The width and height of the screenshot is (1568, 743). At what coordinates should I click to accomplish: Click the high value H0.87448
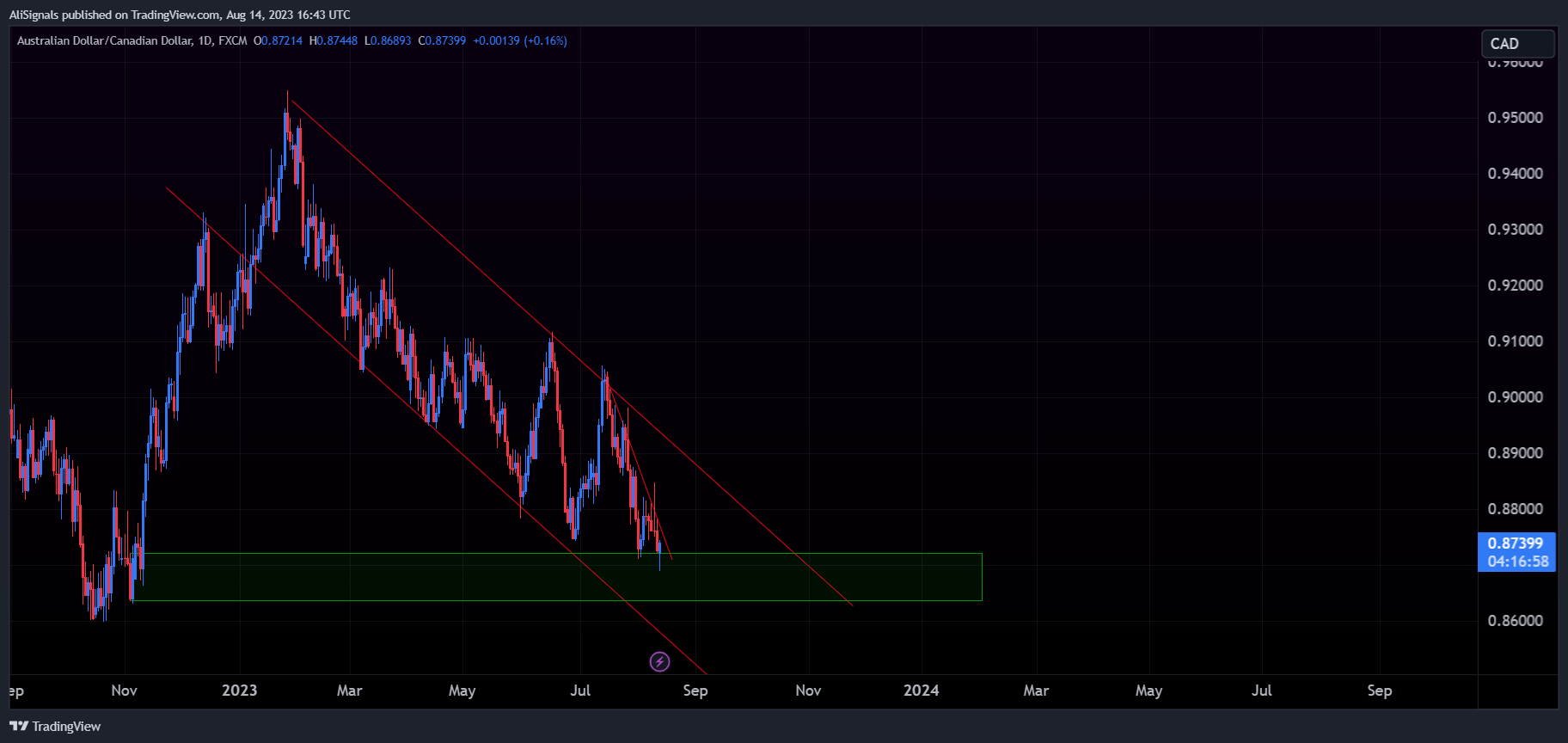coord(334,40)
